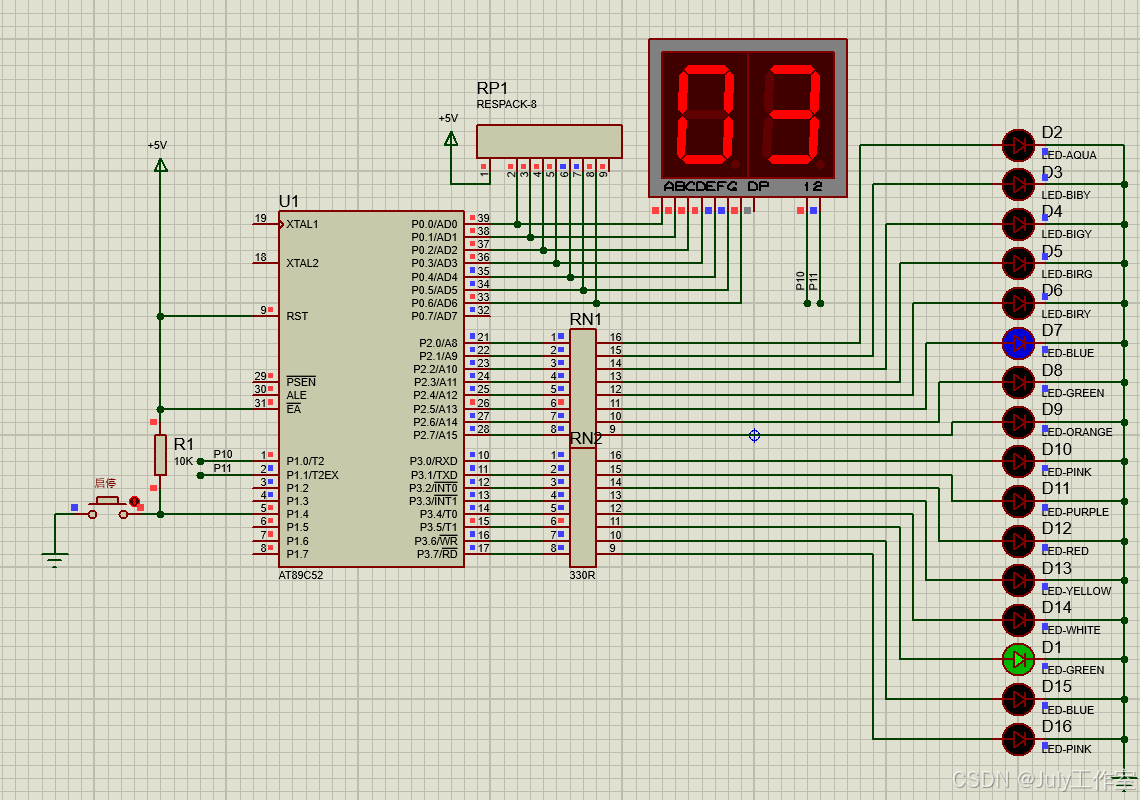The height and width of the screenshot is (800, 1140).
Task: Select the D5 LED symbol
Action: (x=1018, y=263)
